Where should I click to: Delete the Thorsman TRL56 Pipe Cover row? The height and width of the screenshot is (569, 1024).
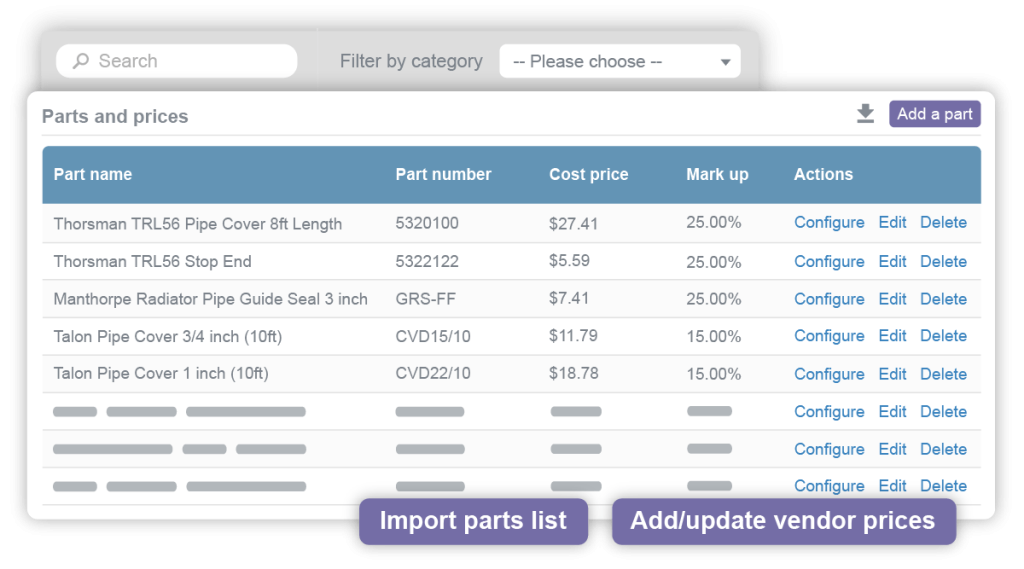coord(943,222)
